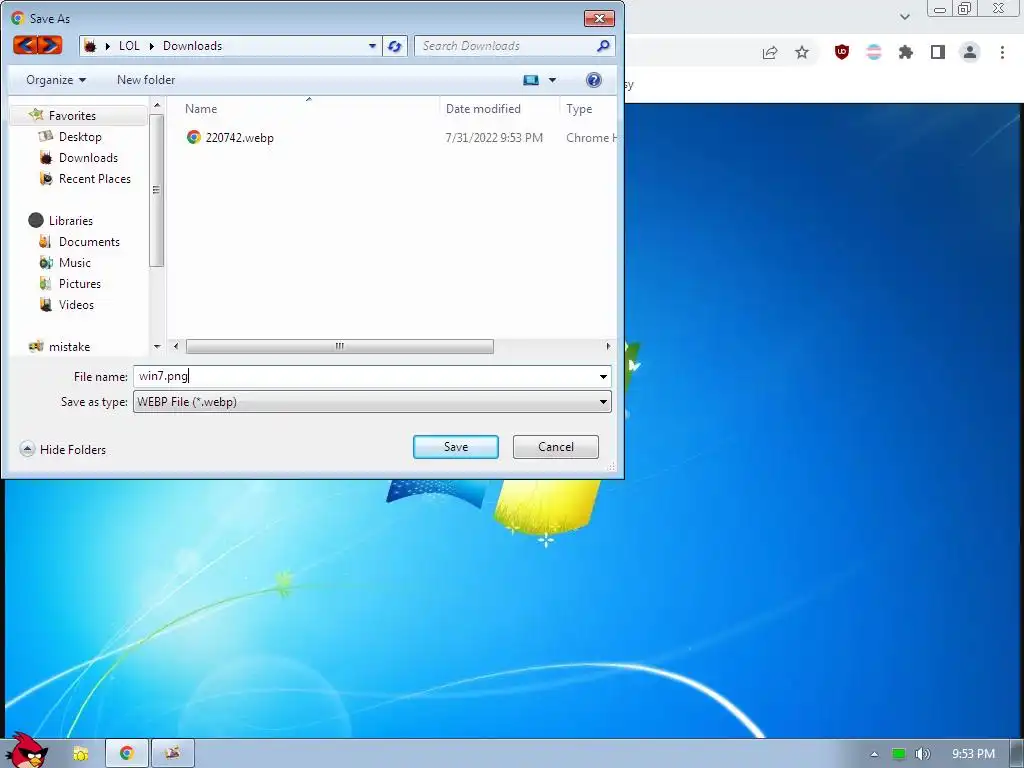Share this page in Chrome toolbar

(770, 52)
